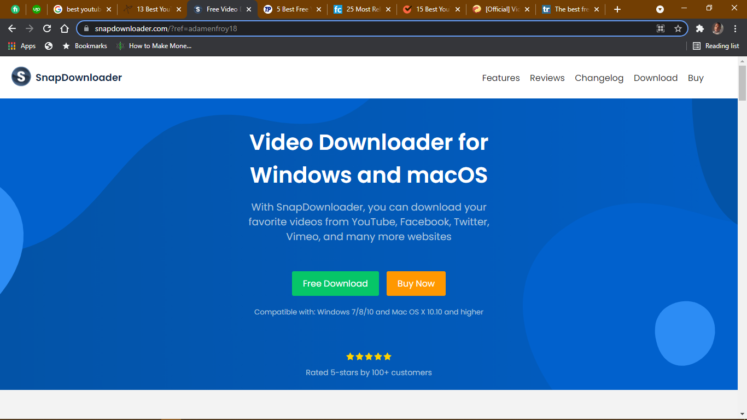Close the 'best youtub' tab
This screenshot has width=747, height=420.
click(109, 9)
